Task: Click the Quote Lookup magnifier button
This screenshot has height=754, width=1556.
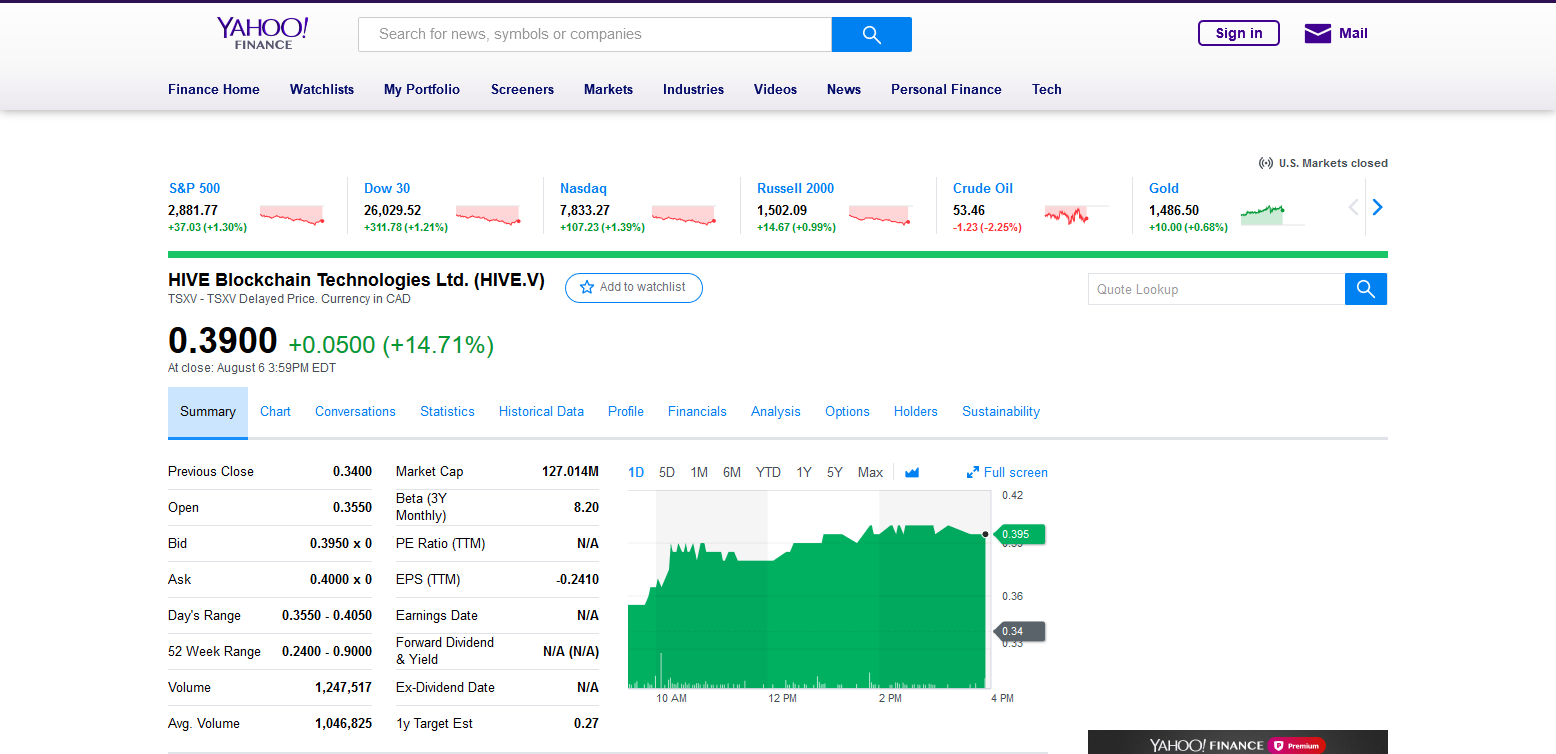Action: (x=1365, y=289)
